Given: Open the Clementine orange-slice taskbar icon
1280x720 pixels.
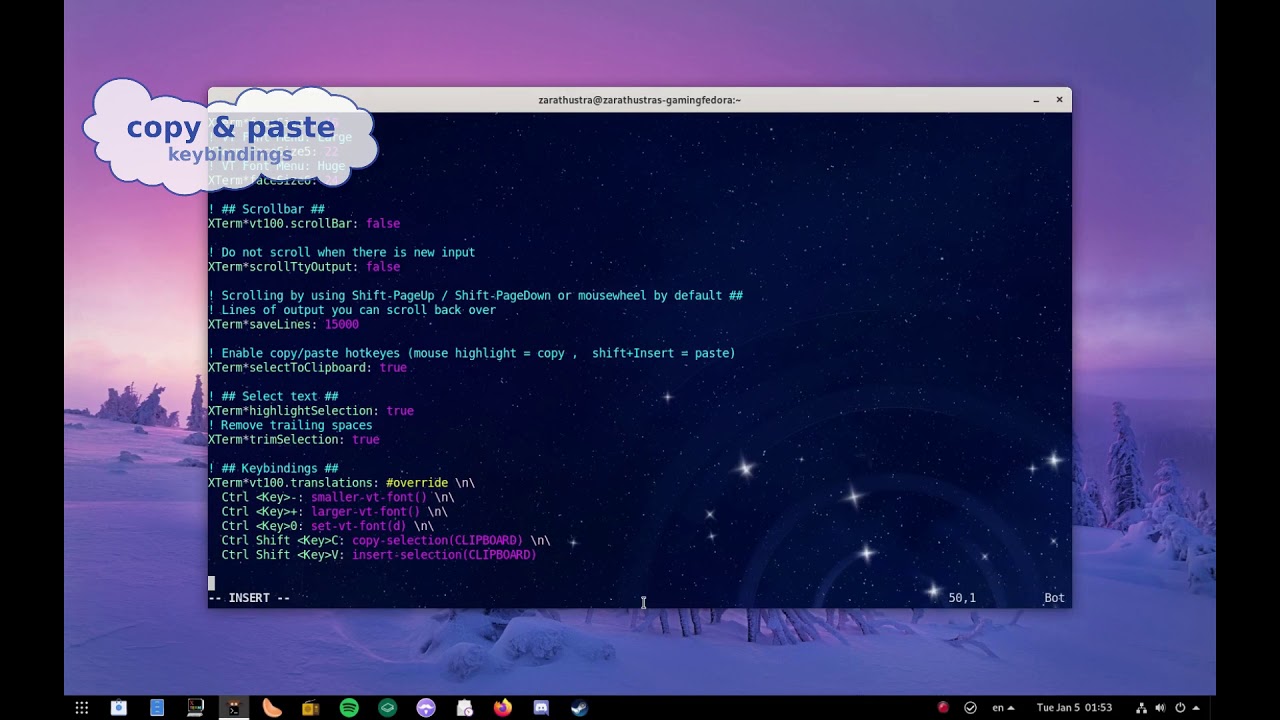Looking at the screenshot, I should coord(272,708).
